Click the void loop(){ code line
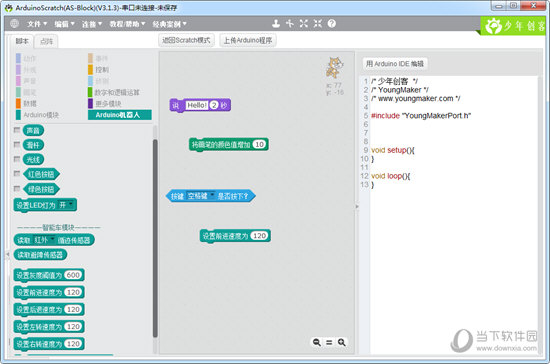The width and height of the screenshot is (550, 364). [x=391, y=176]
